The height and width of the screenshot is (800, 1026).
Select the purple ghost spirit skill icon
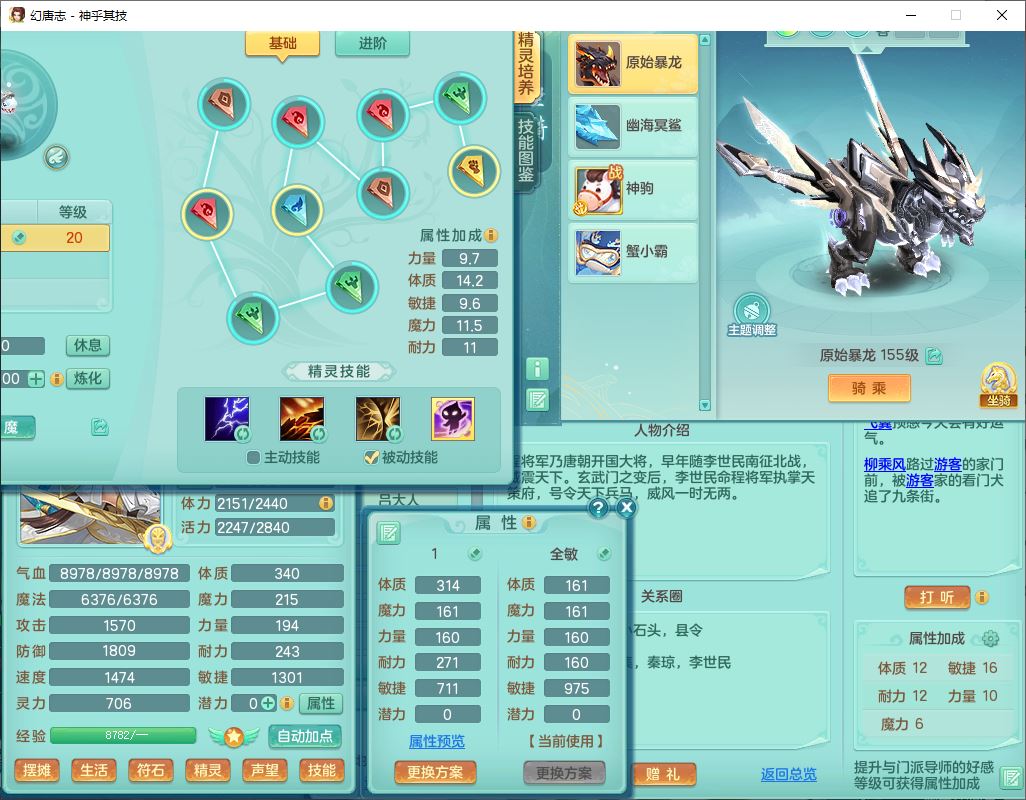453,419
